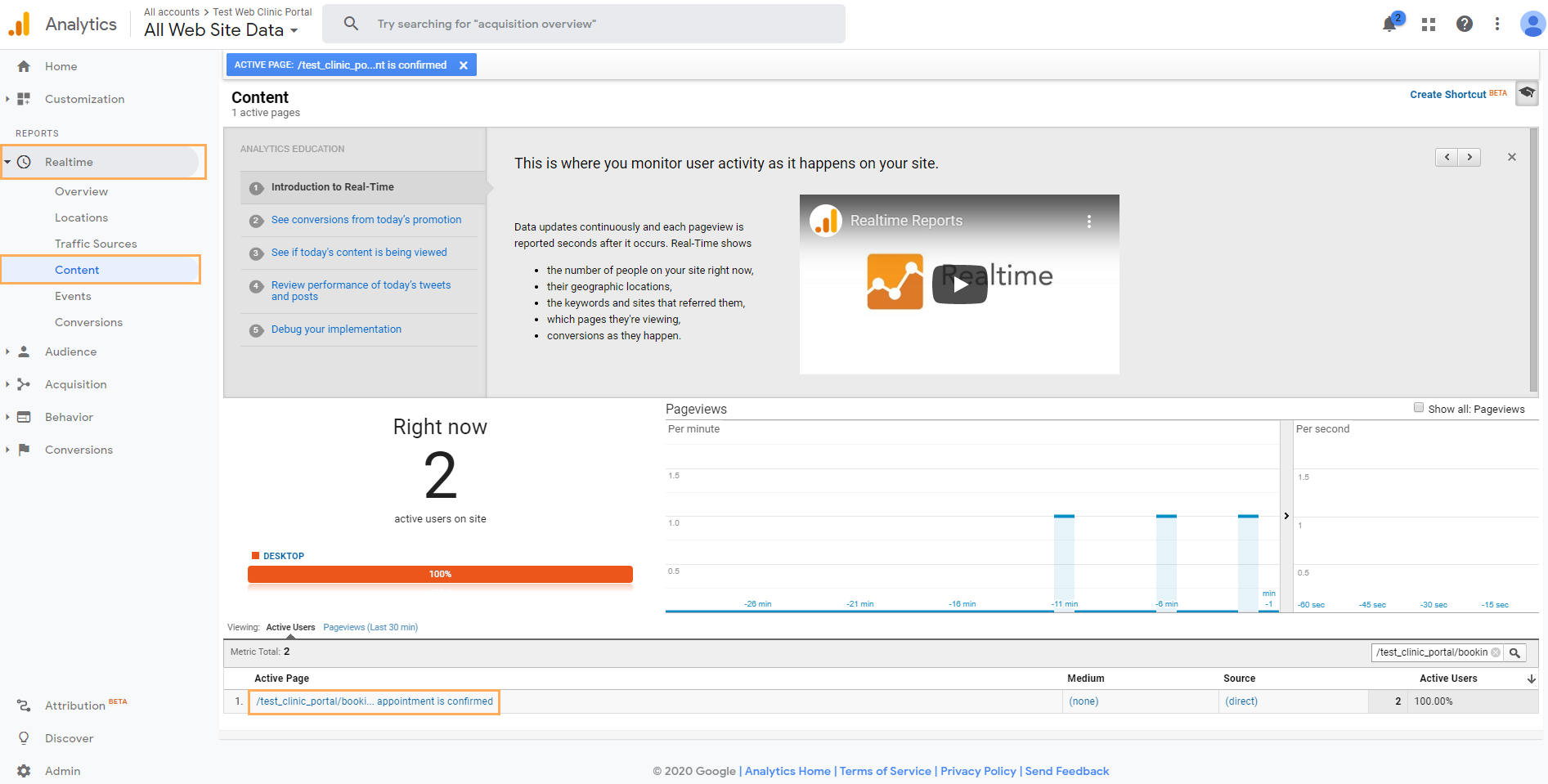The width and height of the screenshot is (1548, 784).
Task: Click the Conversions flag icon
Action: tap(24, 450)
